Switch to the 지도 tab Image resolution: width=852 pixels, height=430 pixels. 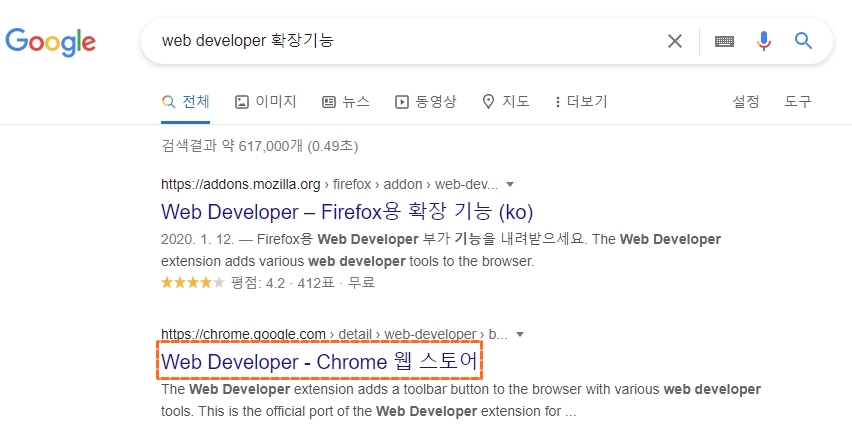coord(505,102)
